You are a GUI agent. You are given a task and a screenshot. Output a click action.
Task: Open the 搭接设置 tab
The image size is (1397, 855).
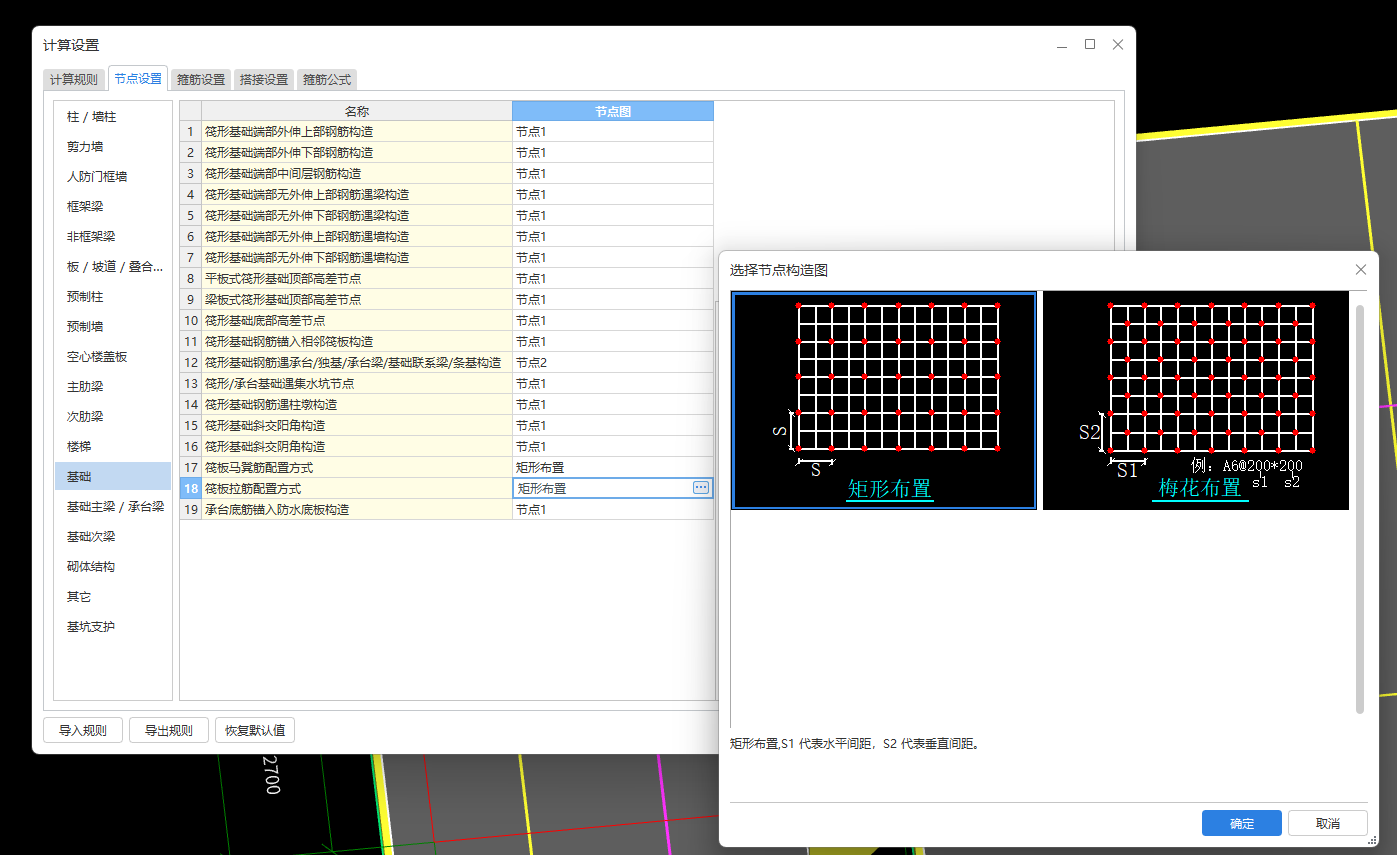pyautogui.click(x=264, y=79)
